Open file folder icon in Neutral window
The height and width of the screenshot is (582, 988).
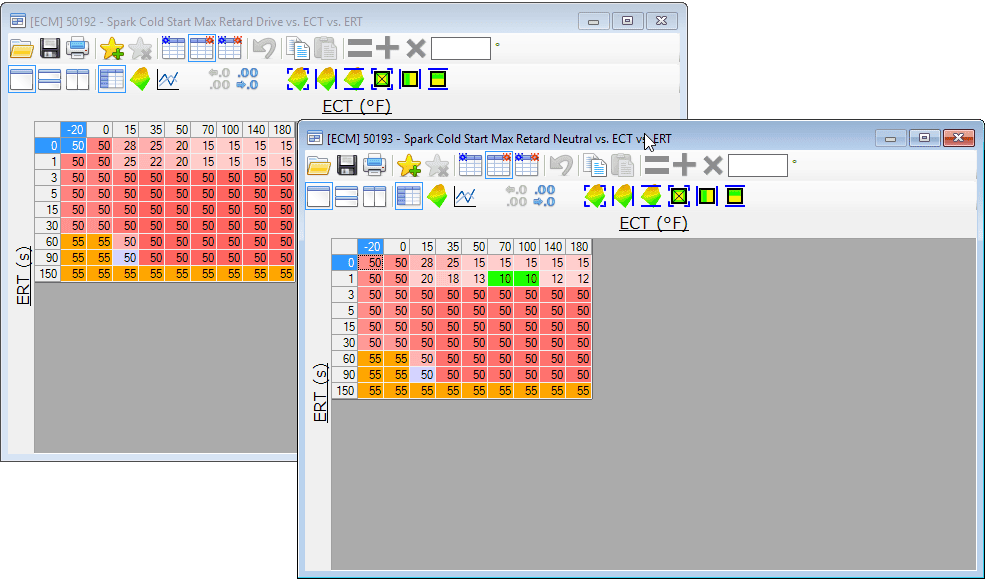coord(319,166)
